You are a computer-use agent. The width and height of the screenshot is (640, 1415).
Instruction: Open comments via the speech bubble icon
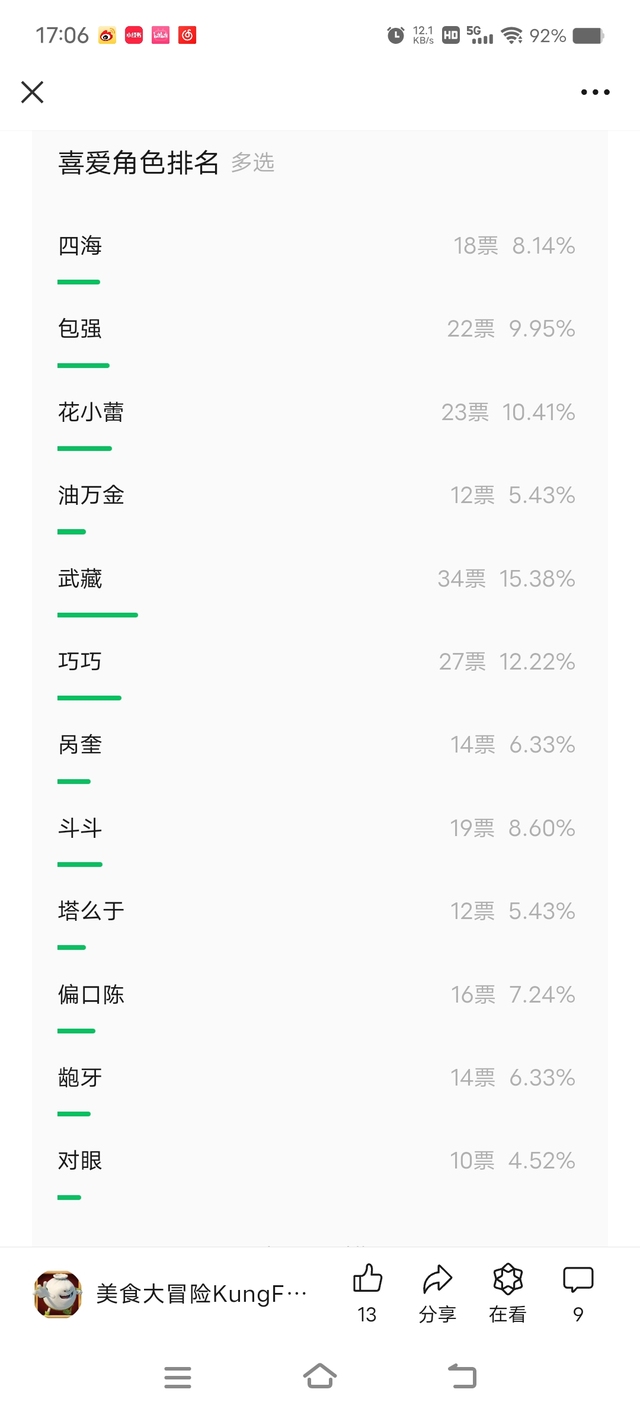[578, 1279]
